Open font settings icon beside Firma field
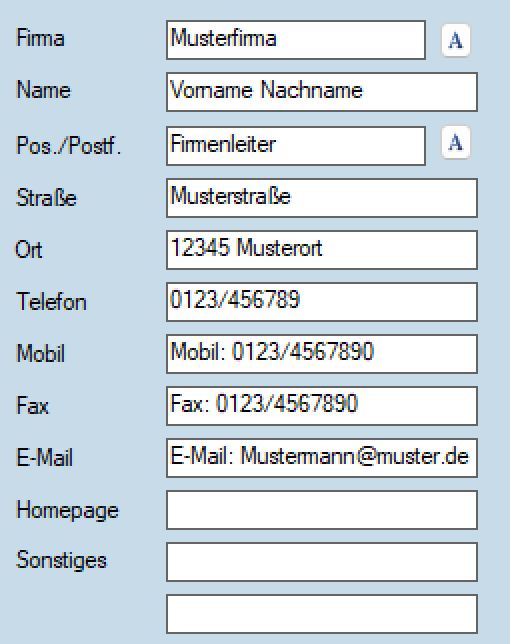 pyautogui.click(x=456, y=40)
